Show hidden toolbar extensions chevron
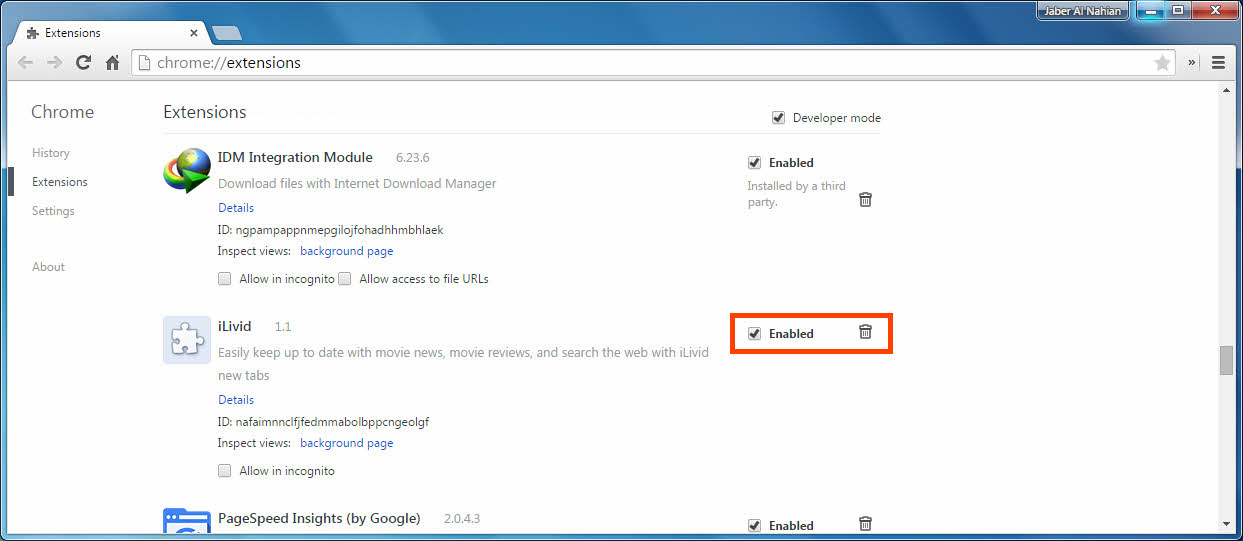The width and height of the screenshot is (1243, 541). pos(1192,62)
